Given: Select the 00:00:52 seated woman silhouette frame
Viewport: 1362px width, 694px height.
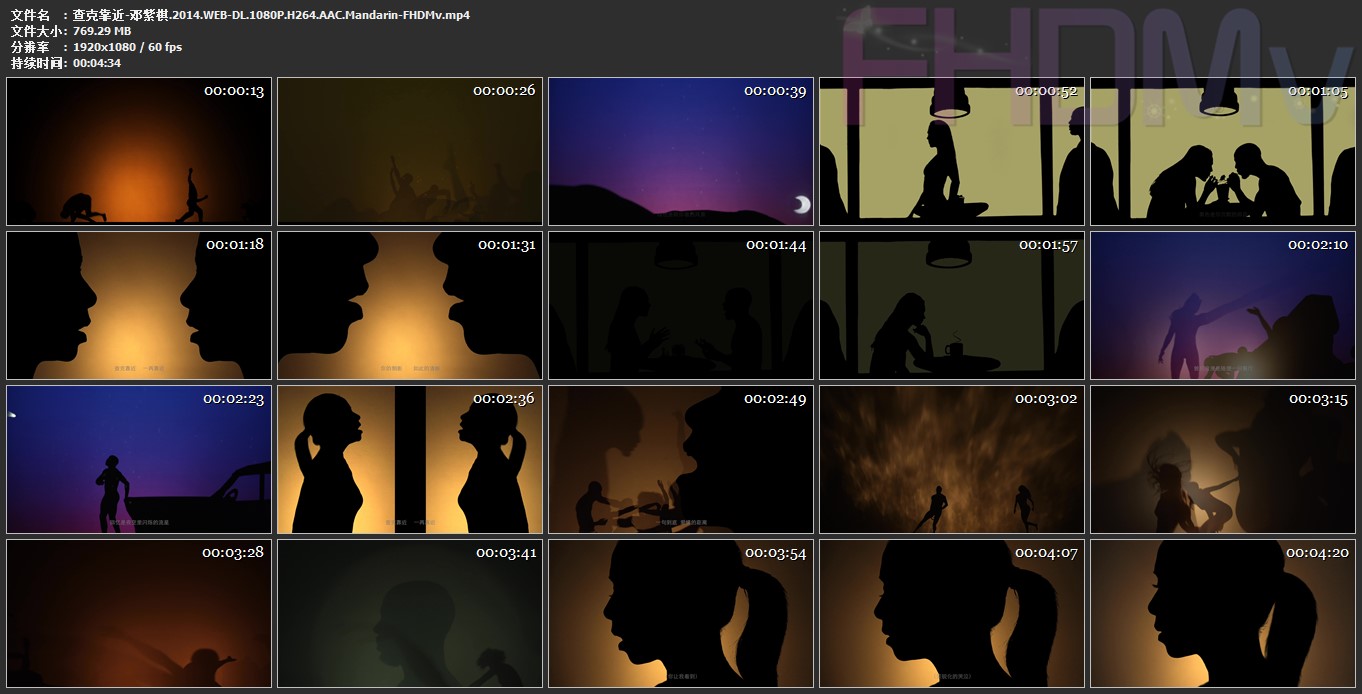Looking at the screenshot, I should pyautogui.click(x=952, y=151).
